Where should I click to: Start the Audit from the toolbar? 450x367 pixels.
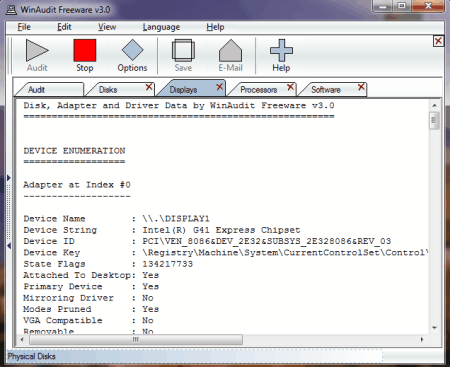37,55
